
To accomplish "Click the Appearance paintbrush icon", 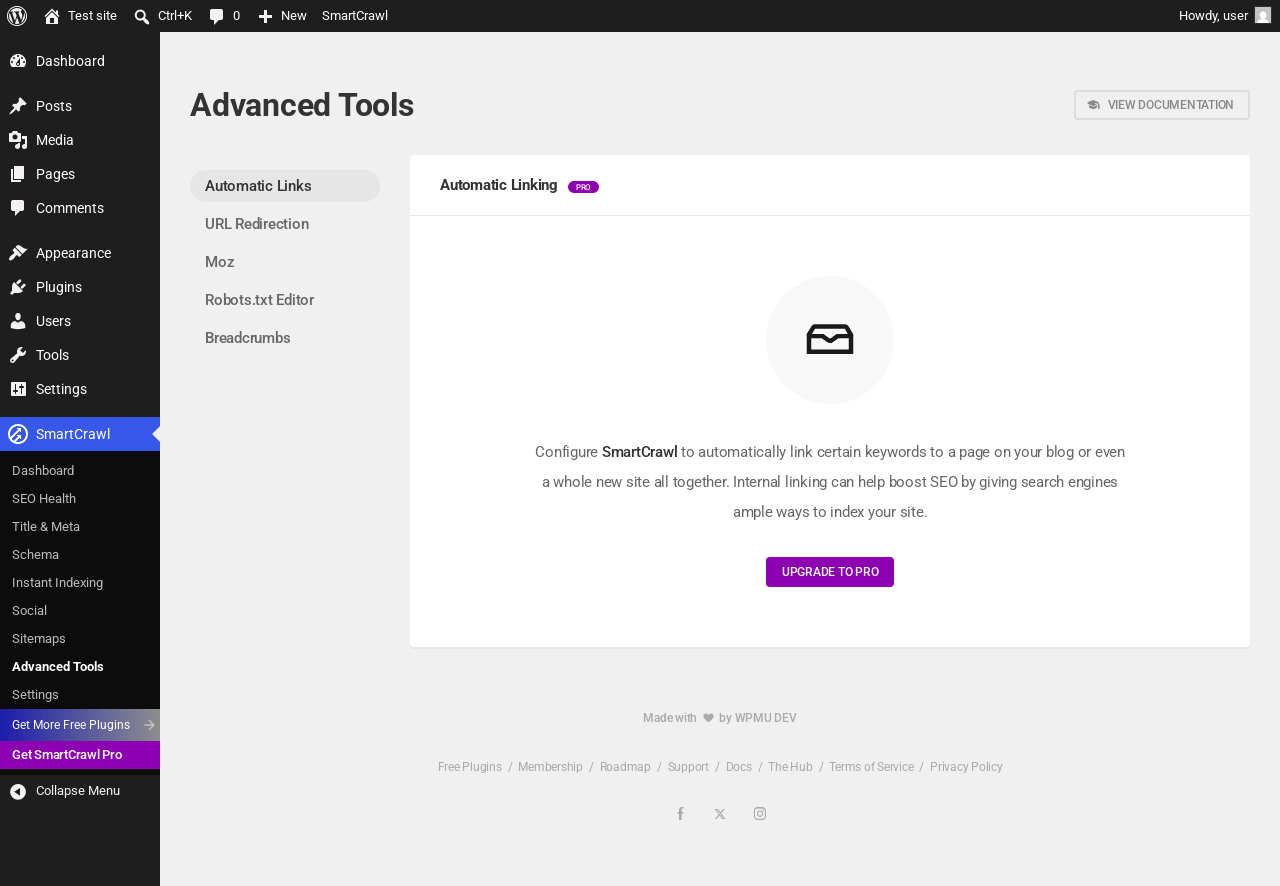I will pyautogui.click(x=18, y=253).
